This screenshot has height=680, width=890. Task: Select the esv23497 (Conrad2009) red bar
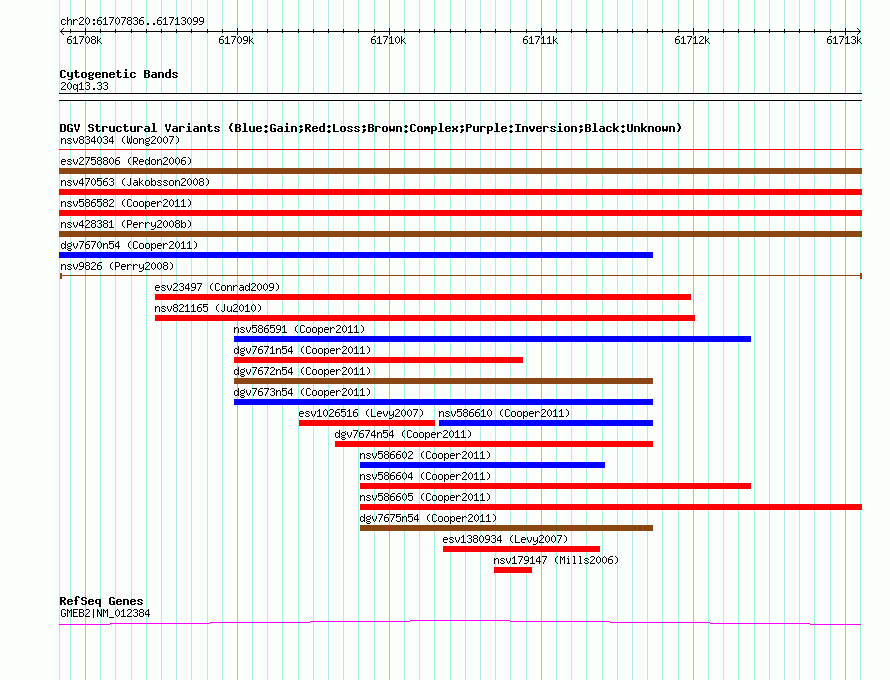[423, 297]
